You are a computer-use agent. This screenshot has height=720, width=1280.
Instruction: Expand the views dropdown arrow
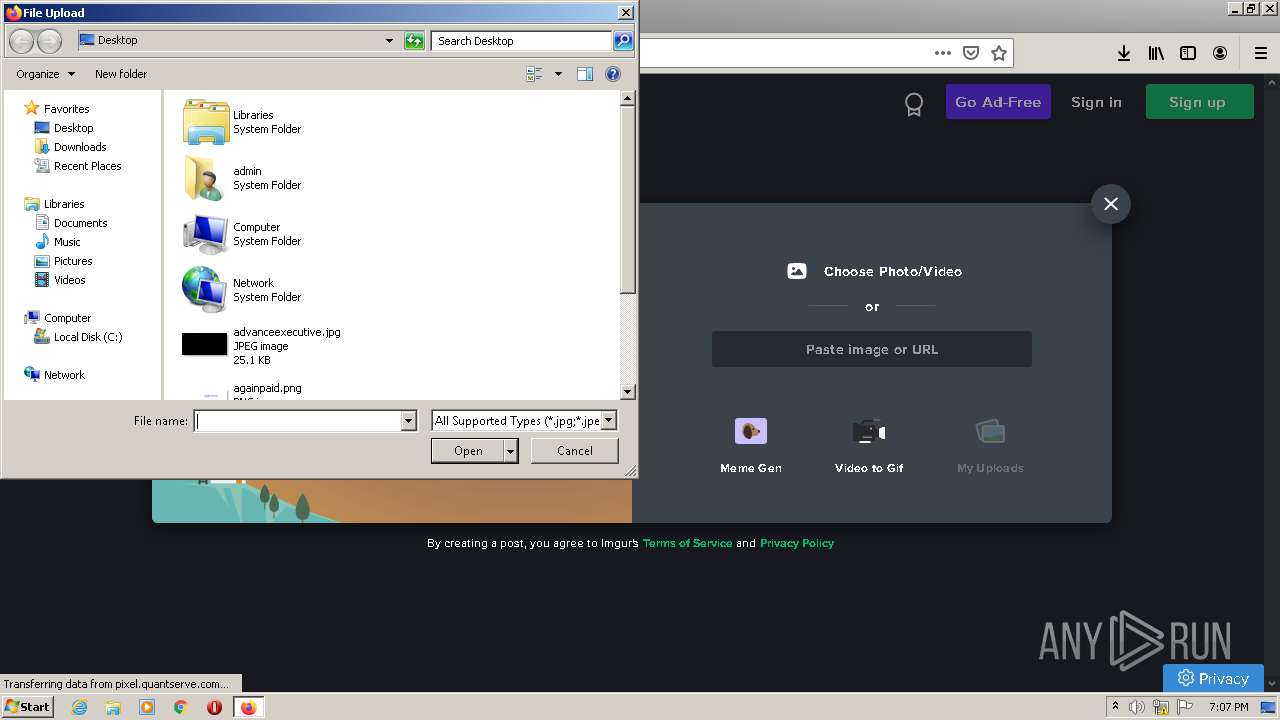[x=558, y=74]
